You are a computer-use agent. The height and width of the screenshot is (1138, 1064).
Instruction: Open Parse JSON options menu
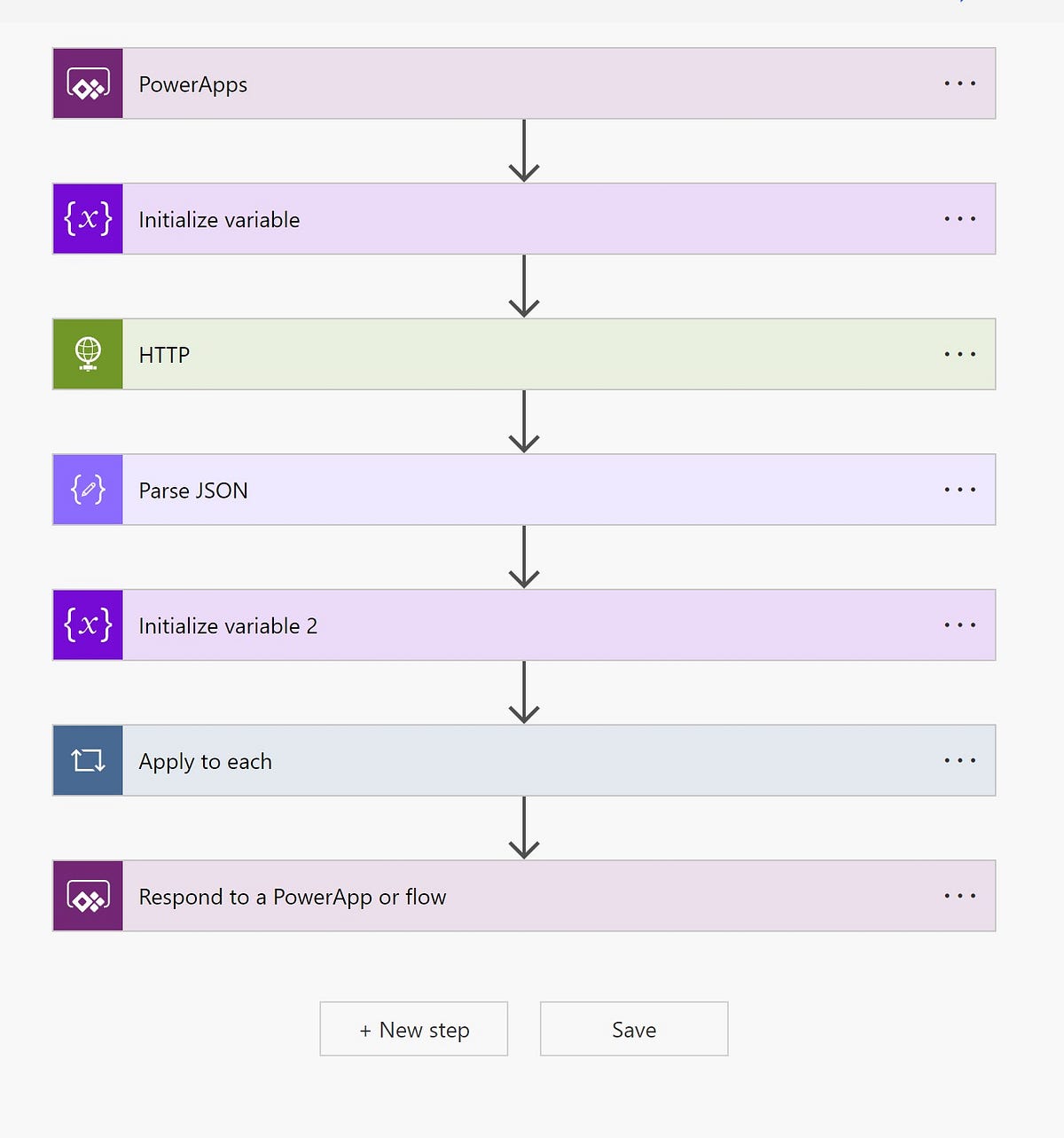(960, 489)
